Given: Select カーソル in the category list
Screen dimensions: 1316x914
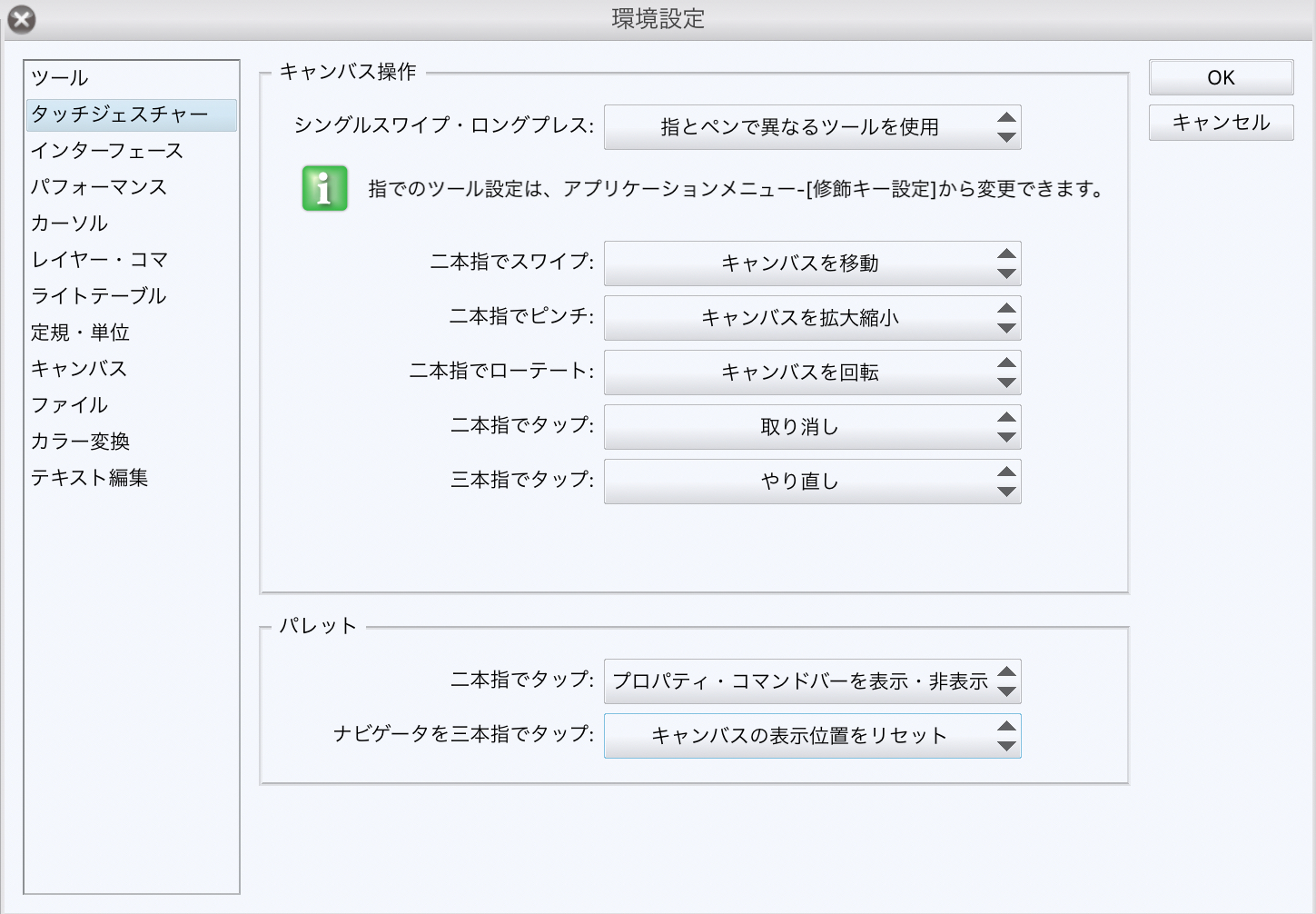Looking at the screenshot, I should coord(70,224).
